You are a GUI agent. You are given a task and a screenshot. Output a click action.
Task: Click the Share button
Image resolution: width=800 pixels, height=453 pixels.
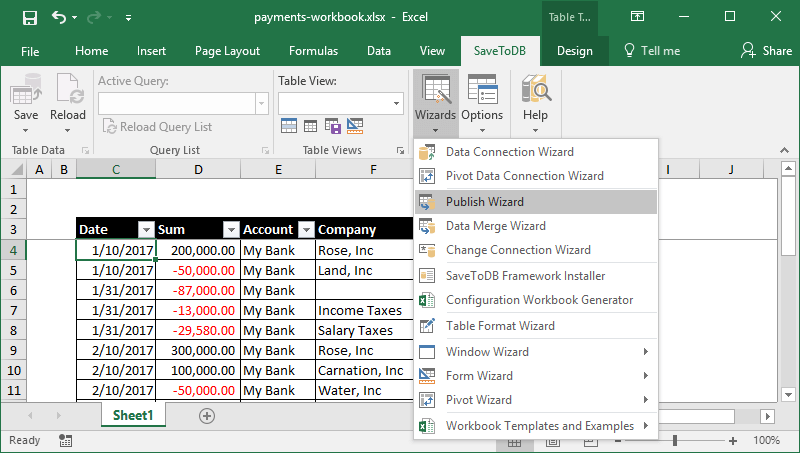[x=766, y=51]
